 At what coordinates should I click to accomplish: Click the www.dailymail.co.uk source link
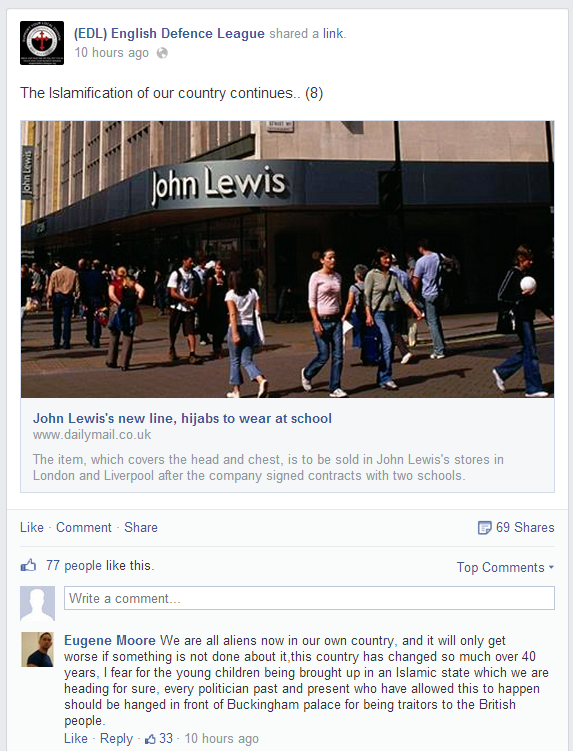92,434
